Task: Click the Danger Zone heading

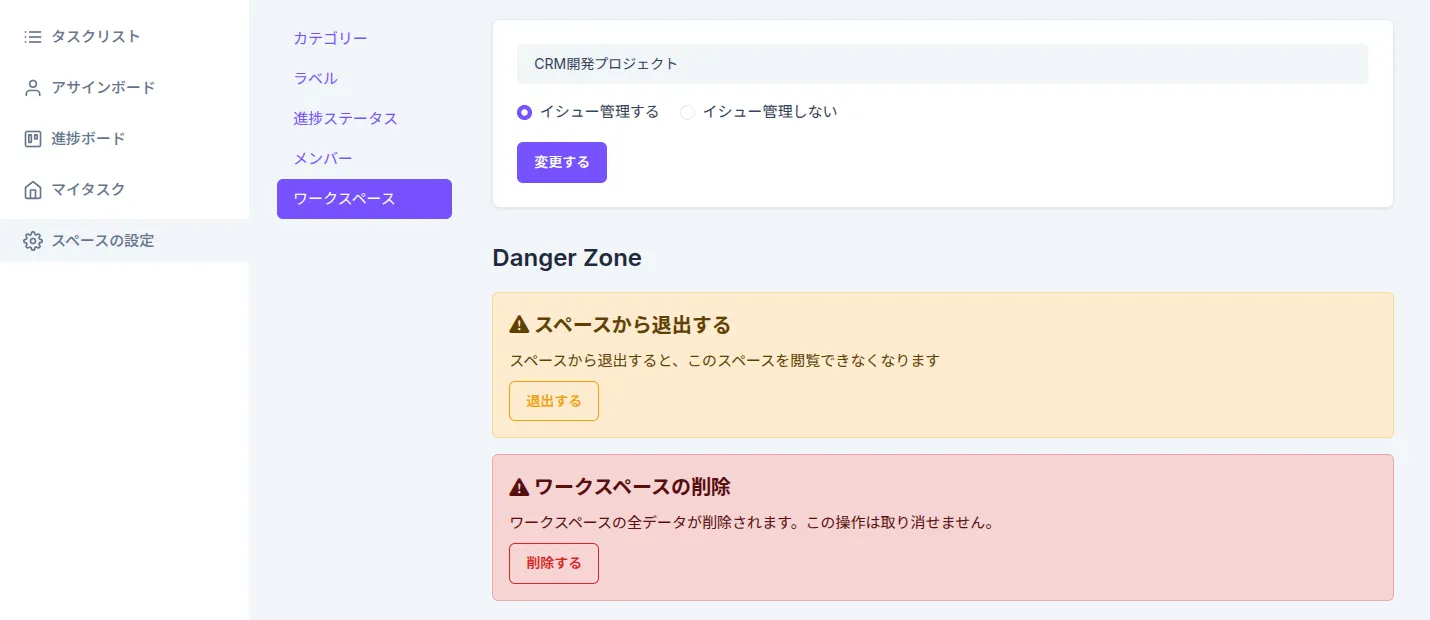Action: coord(566,258)
